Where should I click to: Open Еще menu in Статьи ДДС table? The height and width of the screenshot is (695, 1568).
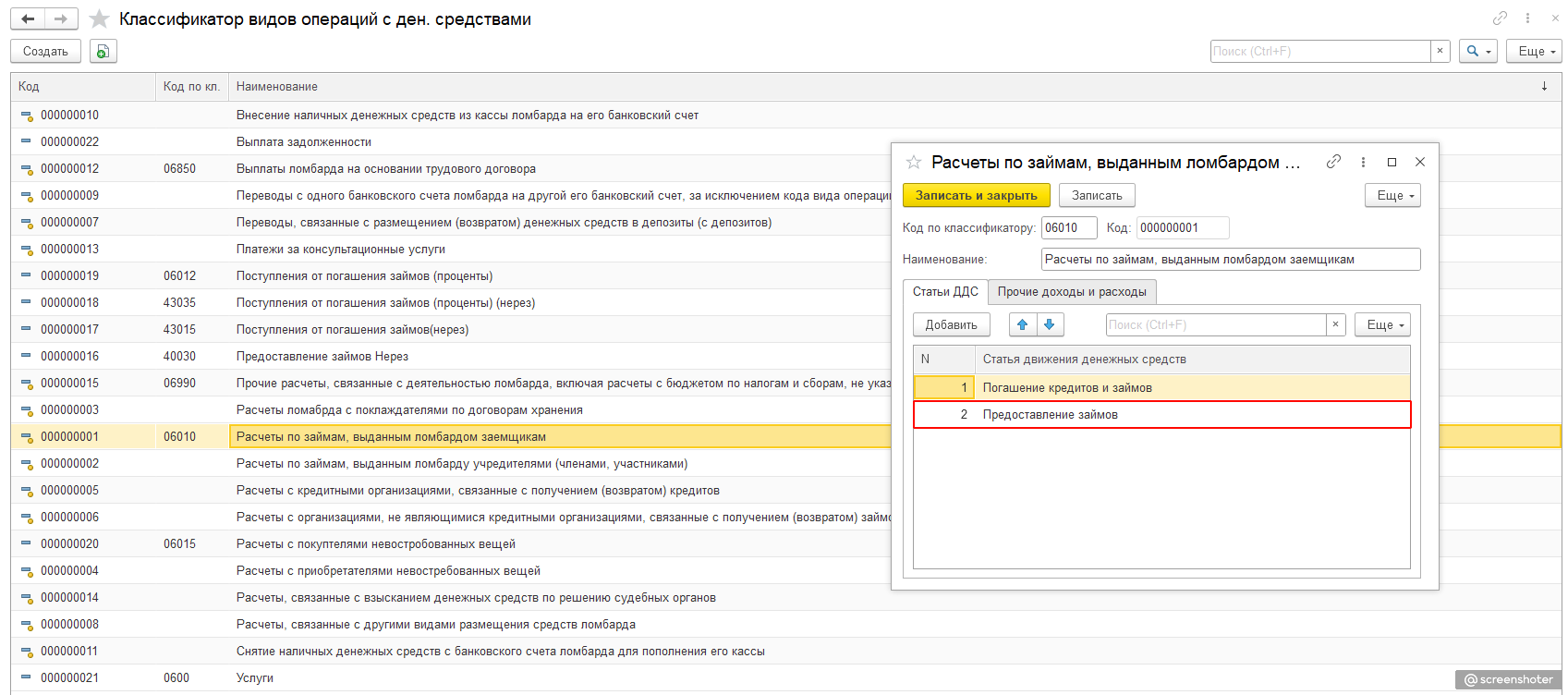(1382, 324)
